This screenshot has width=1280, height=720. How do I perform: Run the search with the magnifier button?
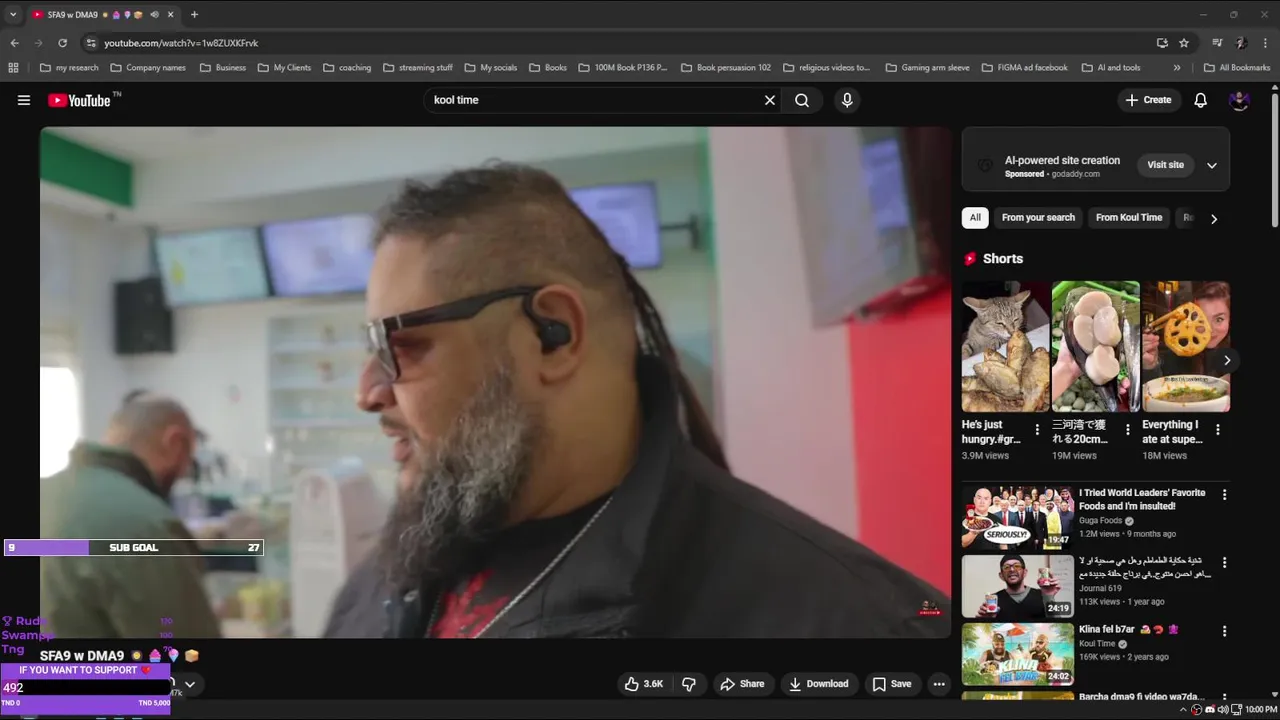(802, 100)
